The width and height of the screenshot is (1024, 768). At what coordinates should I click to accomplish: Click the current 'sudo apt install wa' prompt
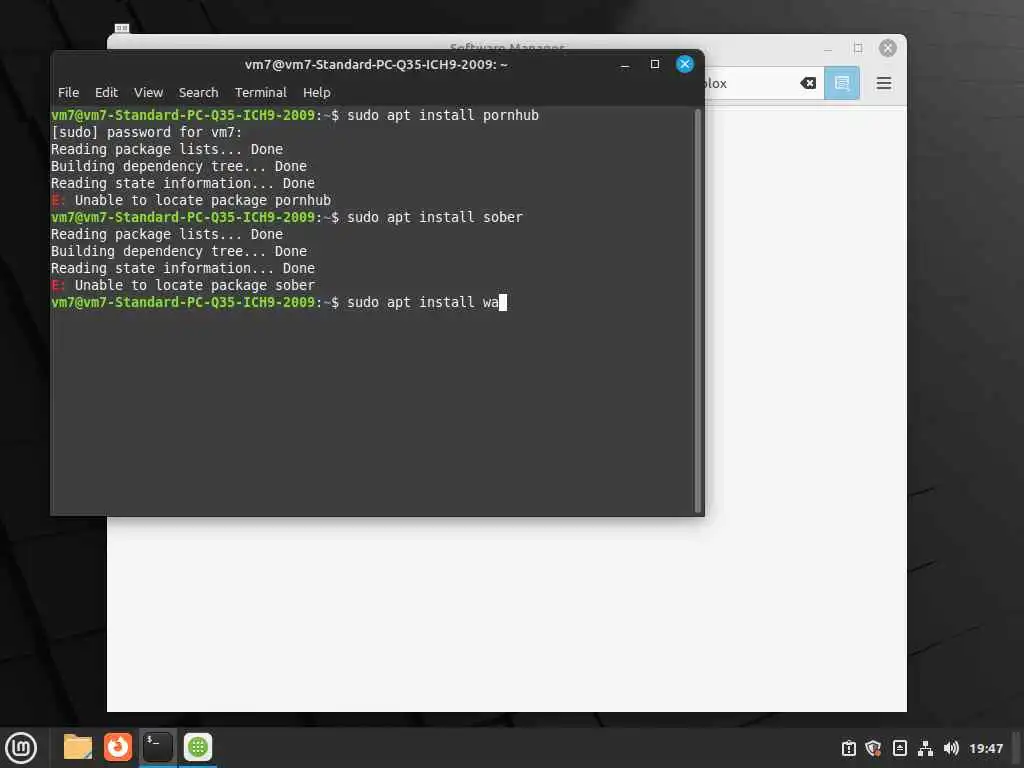(x=279, y=302)
